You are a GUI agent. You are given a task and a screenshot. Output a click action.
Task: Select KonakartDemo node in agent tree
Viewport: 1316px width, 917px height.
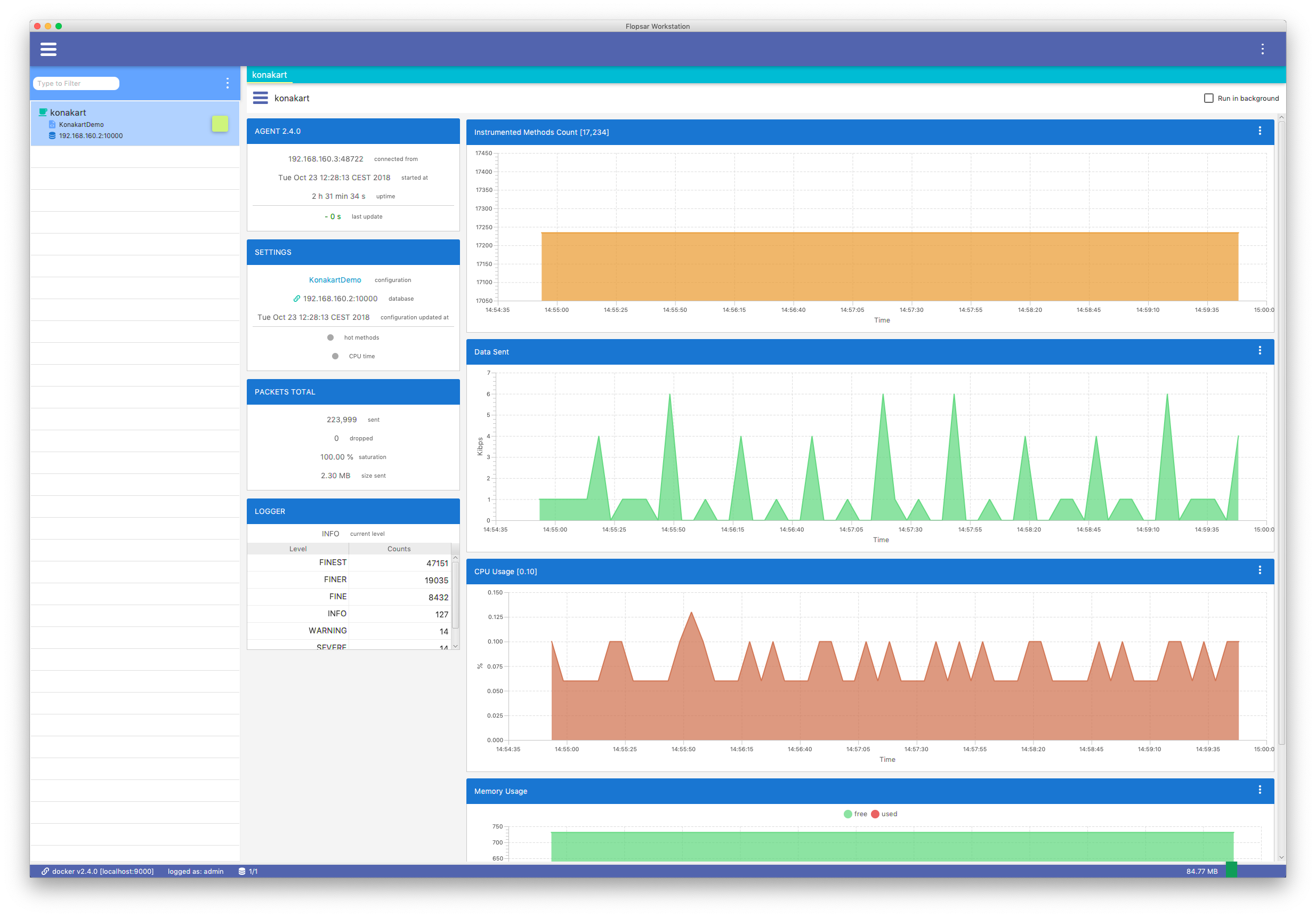[82, 124]
